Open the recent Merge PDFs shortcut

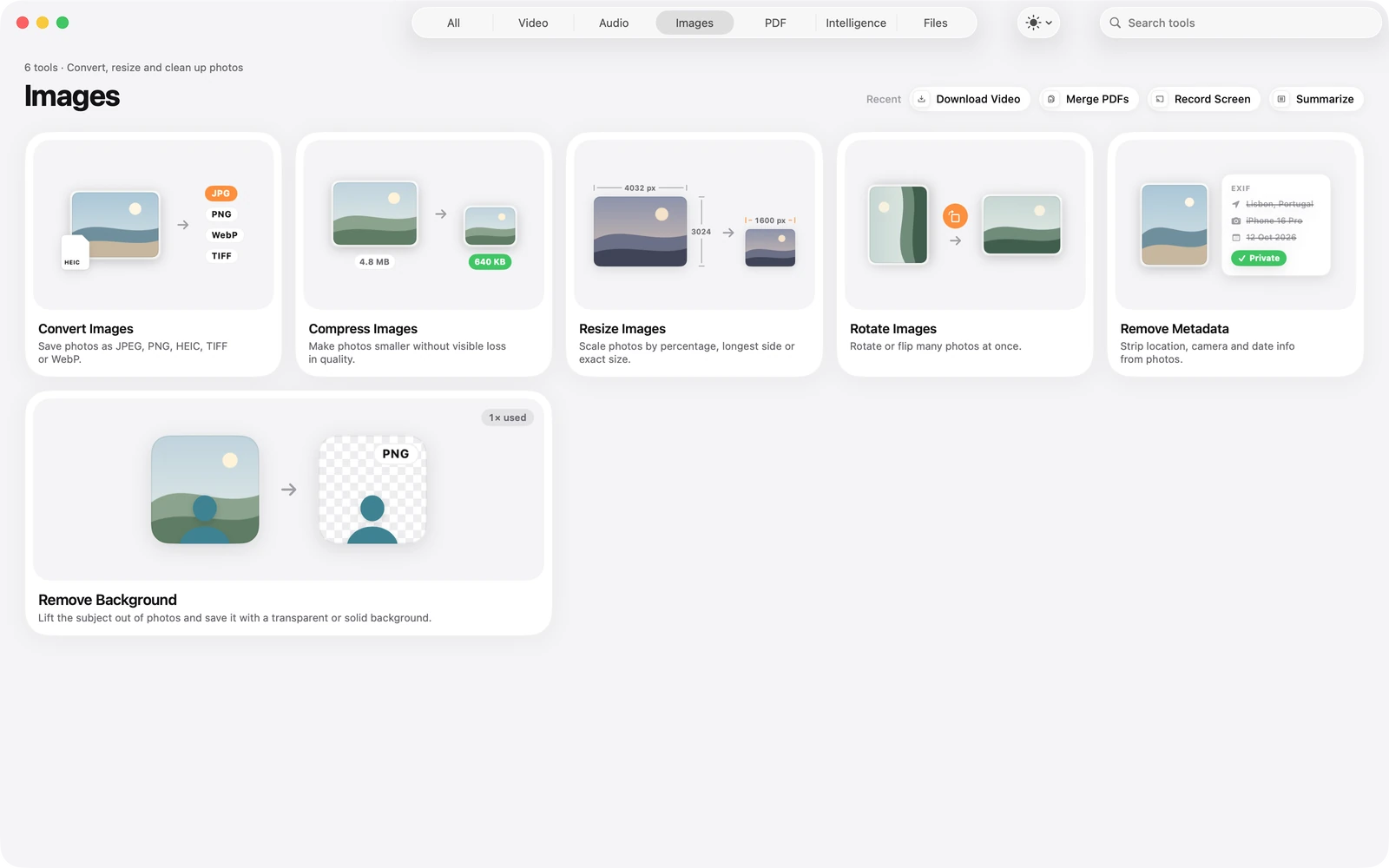1089,99
